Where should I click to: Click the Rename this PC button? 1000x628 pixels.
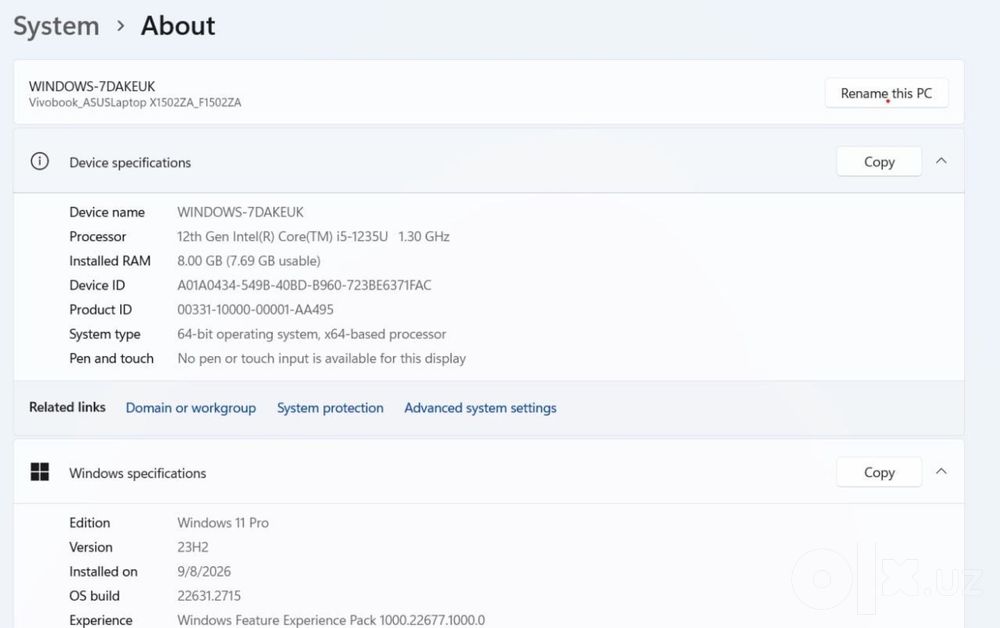click(x=886, y=93)
